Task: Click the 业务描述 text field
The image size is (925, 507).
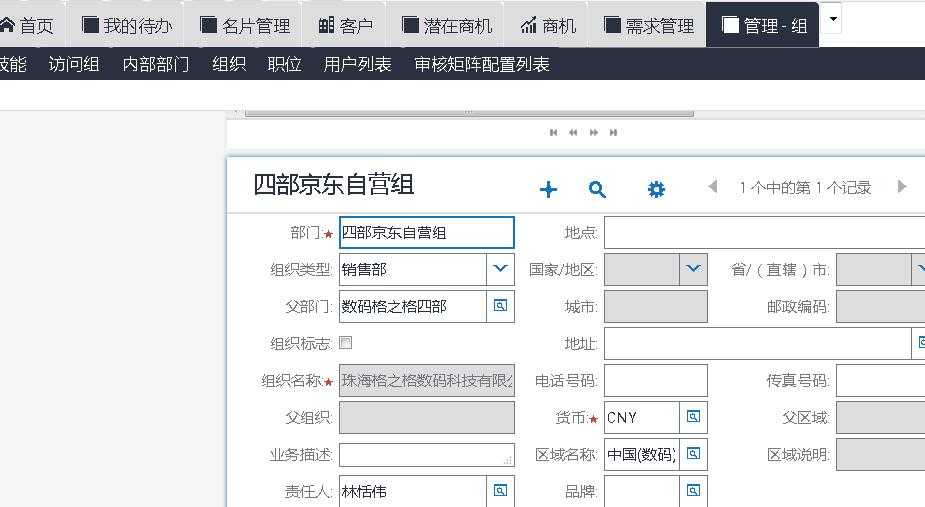Action: point(427,454)
